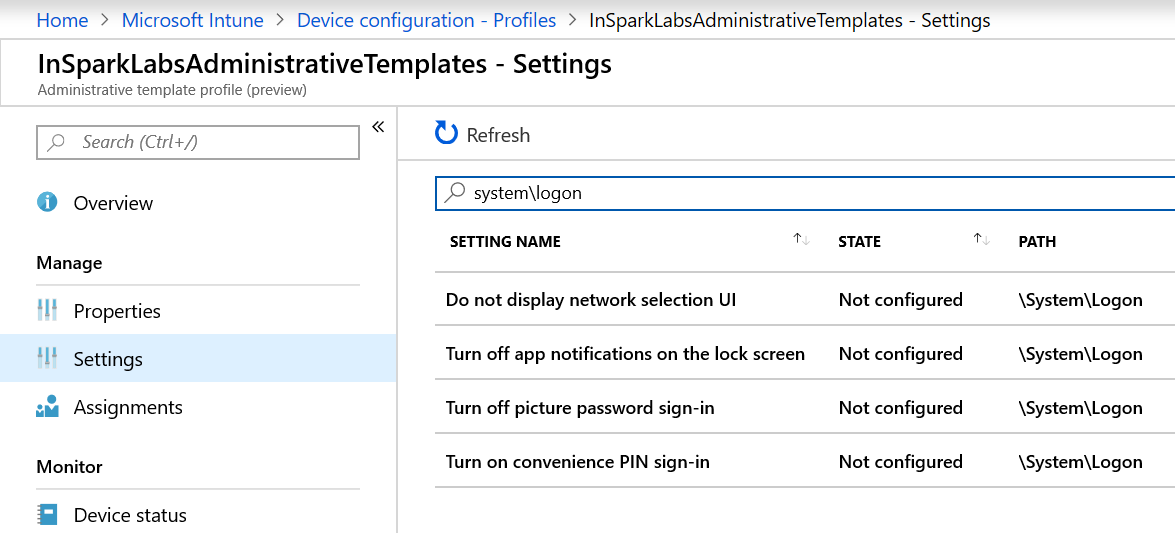Image resolution: width=1175 pixels, height=533 pixels.
Task: Click the Assignments people icon
Action: (x=47, y=407)
